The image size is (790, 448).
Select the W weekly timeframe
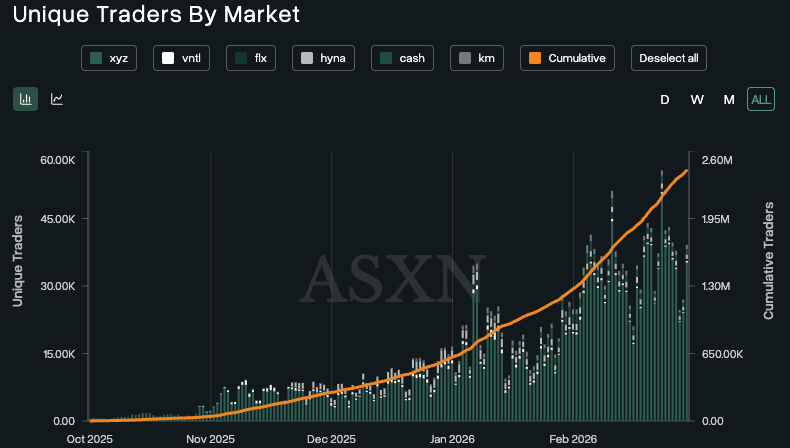(x=697, y=99)
